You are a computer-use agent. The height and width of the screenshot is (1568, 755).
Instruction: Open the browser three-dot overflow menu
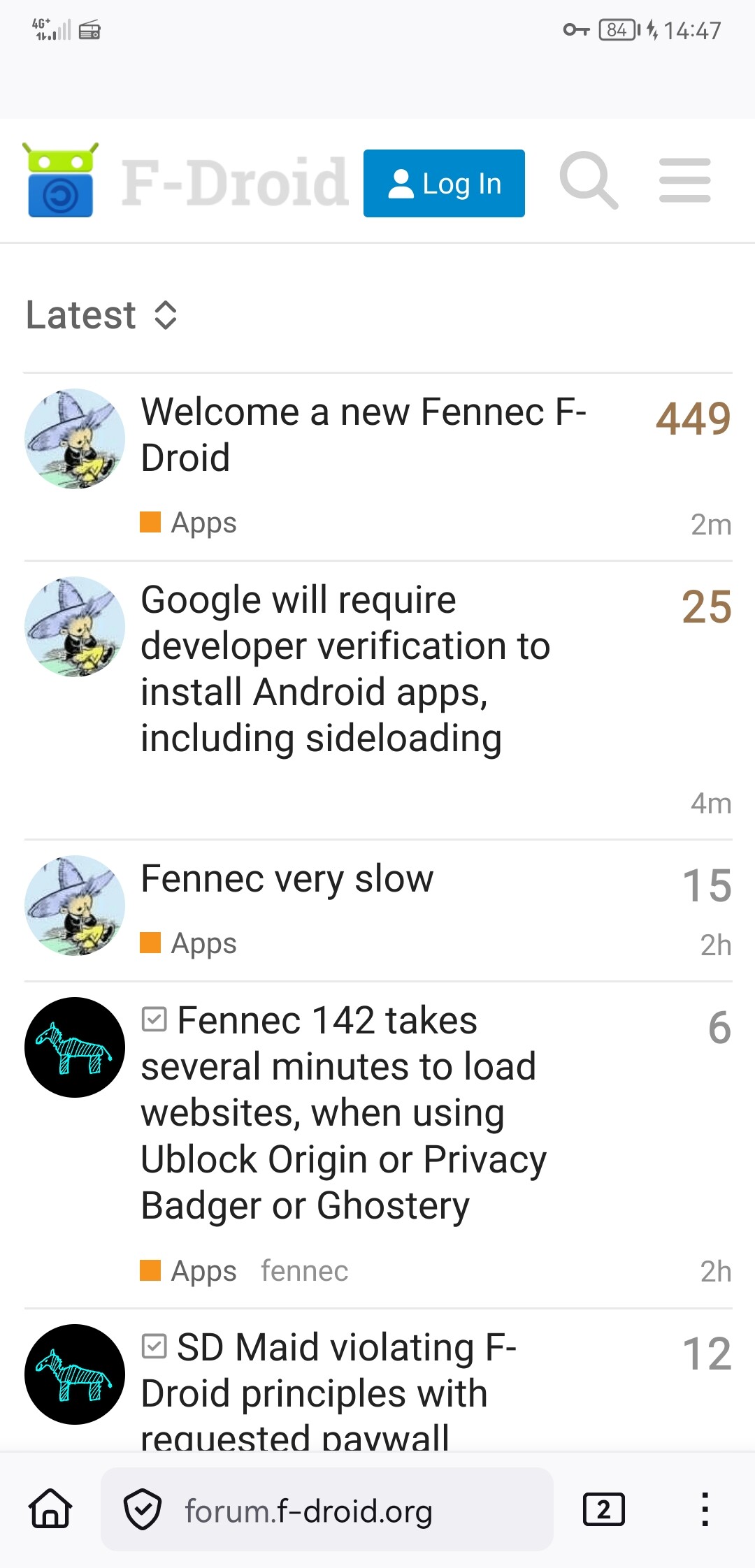tap(705, 1509)
